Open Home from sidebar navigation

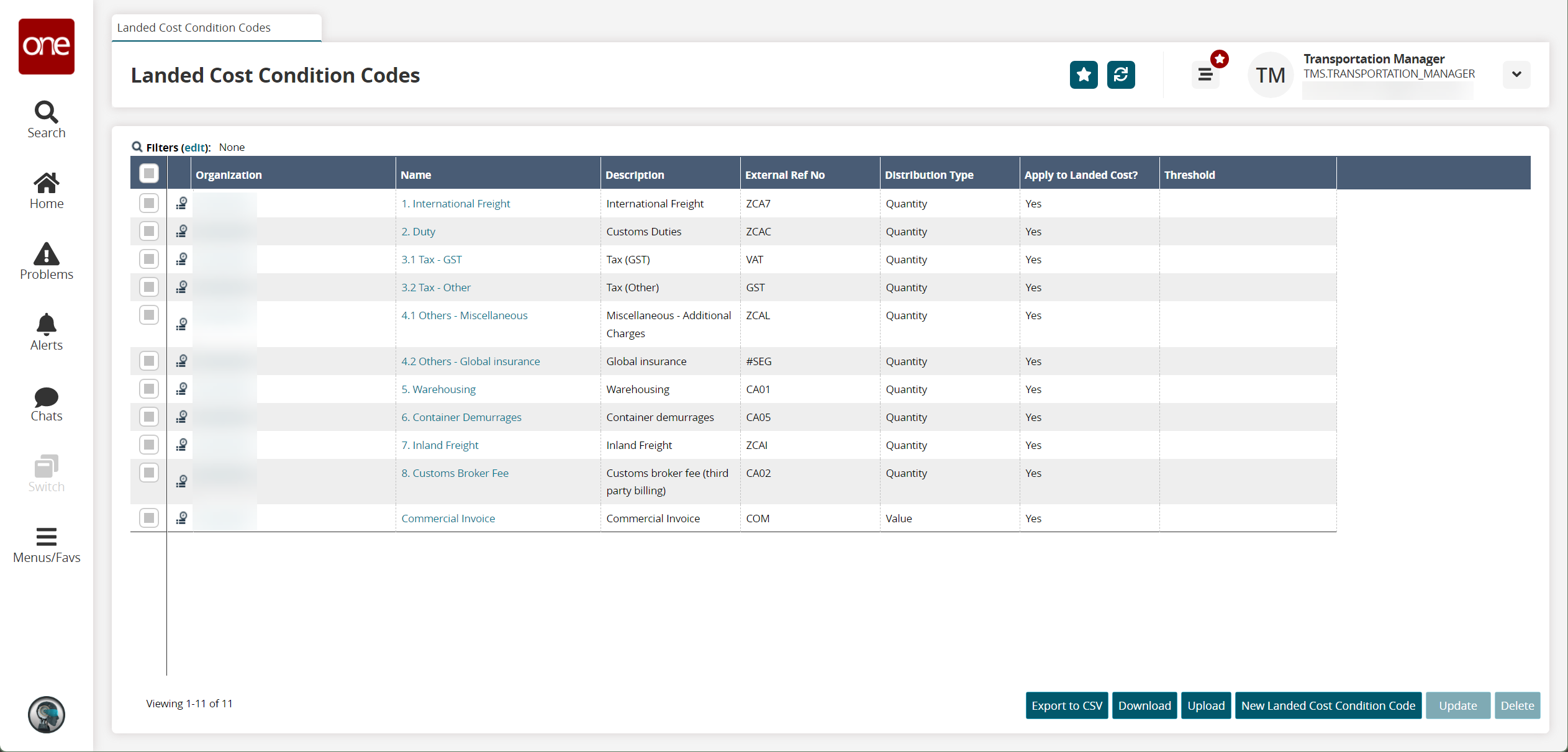click(45, 190)
